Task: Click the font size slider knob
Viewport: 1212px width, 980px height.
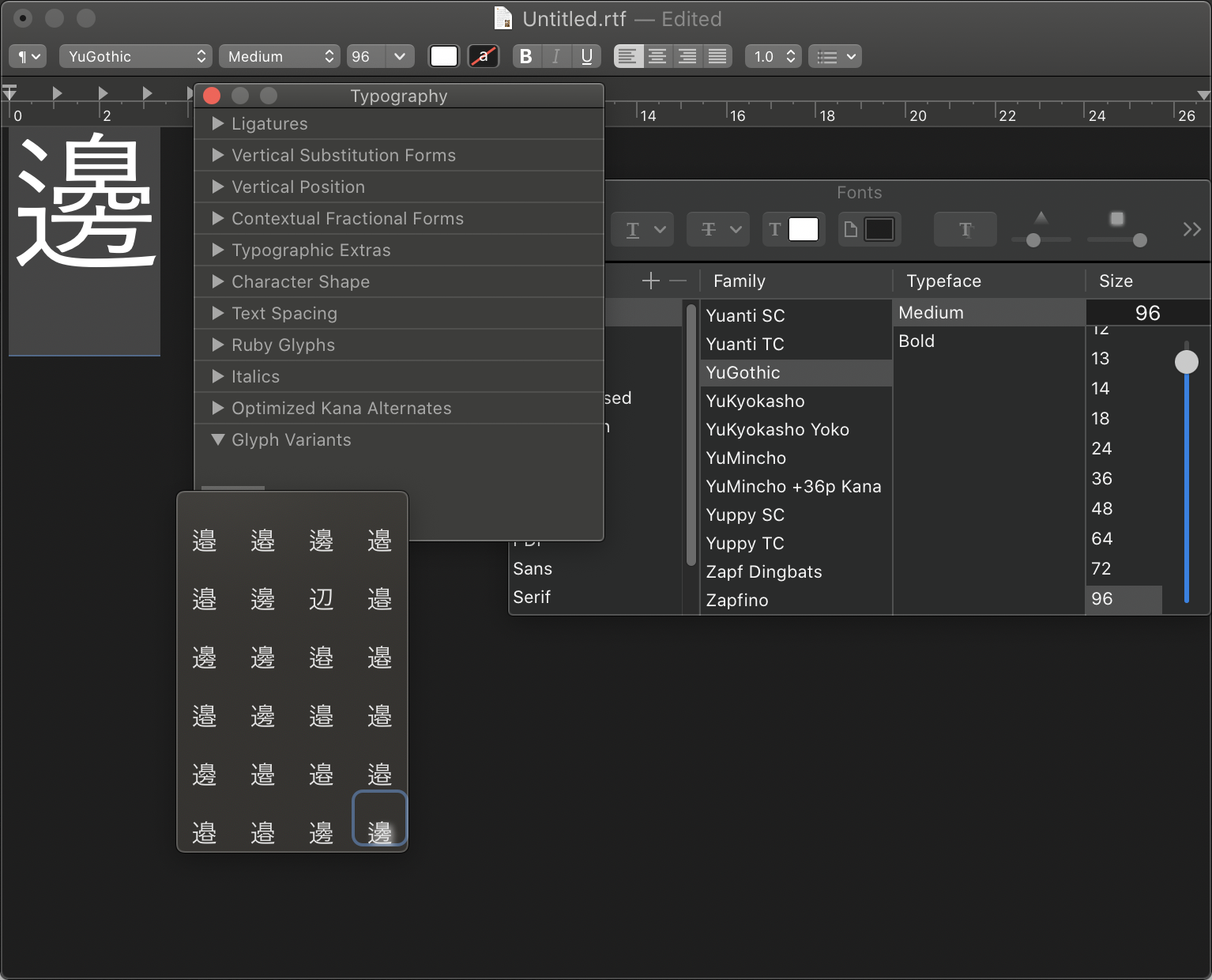Action: 1187,361
